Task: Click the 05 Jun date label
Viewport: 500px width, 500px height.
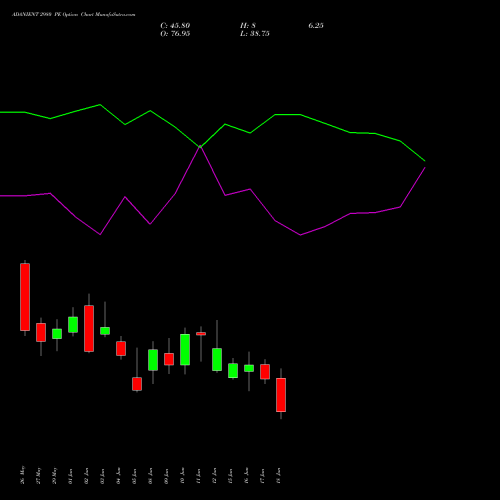Action: click(x=135, y=476)
